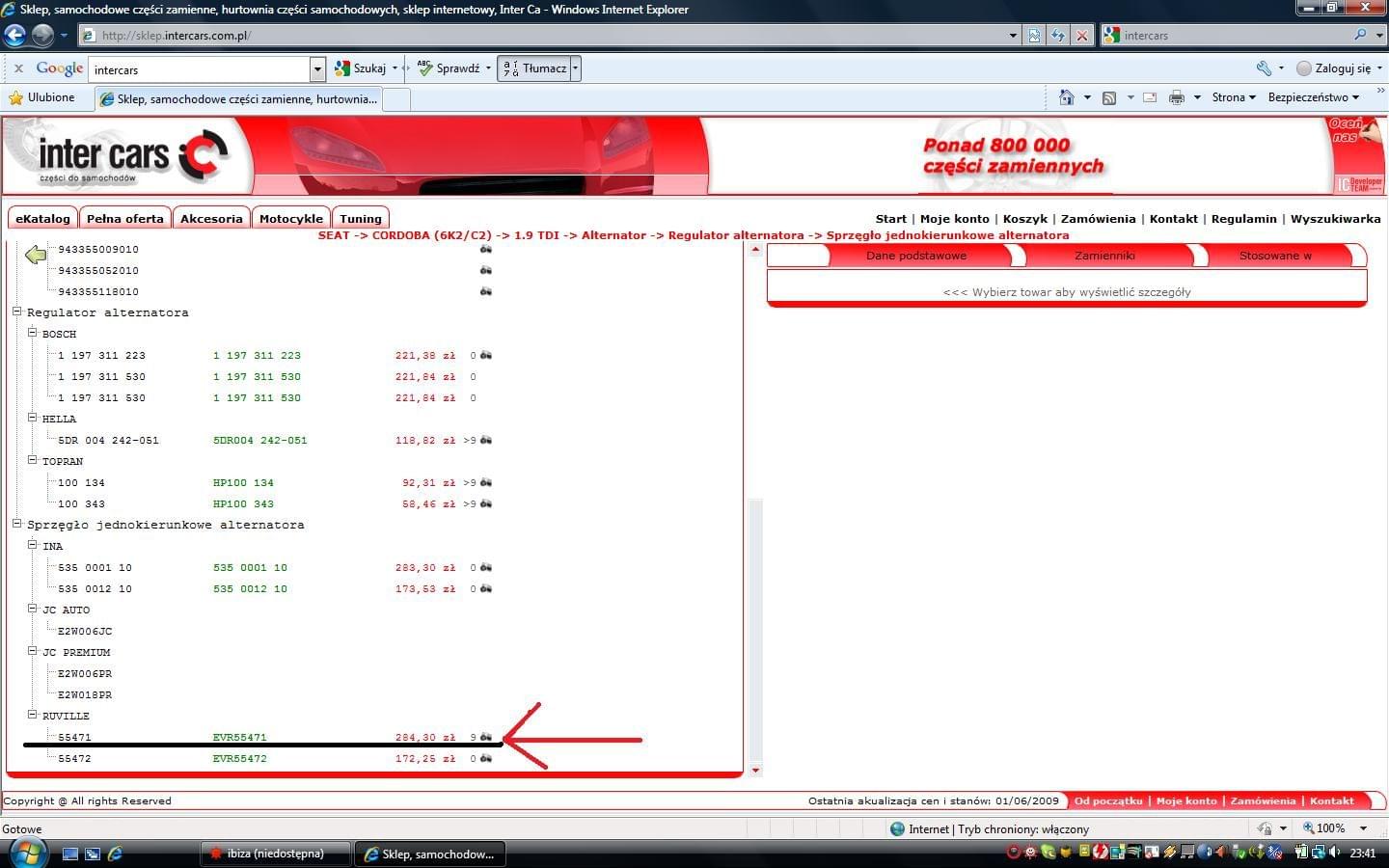The width and height of the screenshot is (1389, 868).
Task: Click the parts list scrollbar down arrow
Action: pyautogui.click(x=755, y=771)
